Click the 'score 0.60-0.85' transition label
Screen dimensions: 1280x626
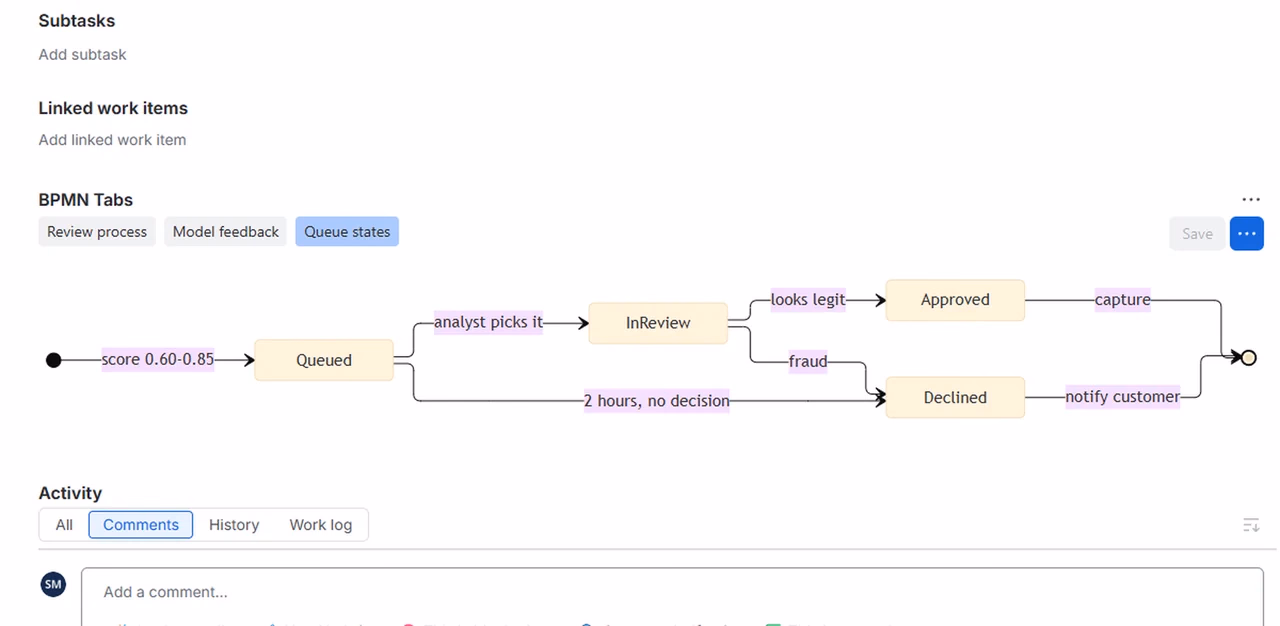pos(158,359)
